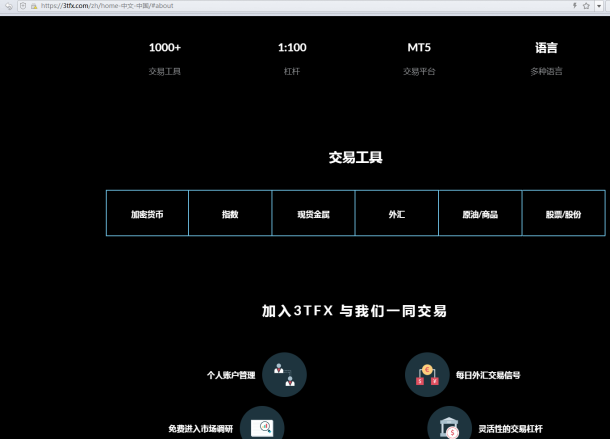The height and width of the screenshot is (439, 610).
Task: Click the 免费进入市场调研 label
Action: click(x=201, y=429)
